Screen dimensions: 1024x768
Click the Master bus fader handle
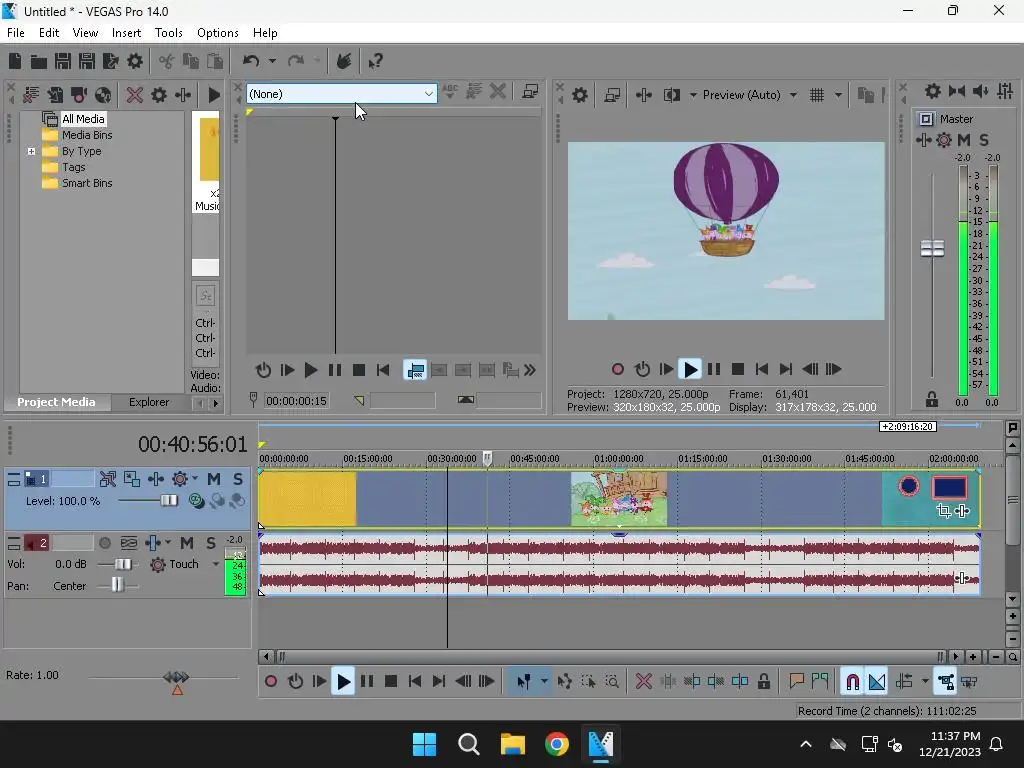pyautogui.click(x=932, y=249)
